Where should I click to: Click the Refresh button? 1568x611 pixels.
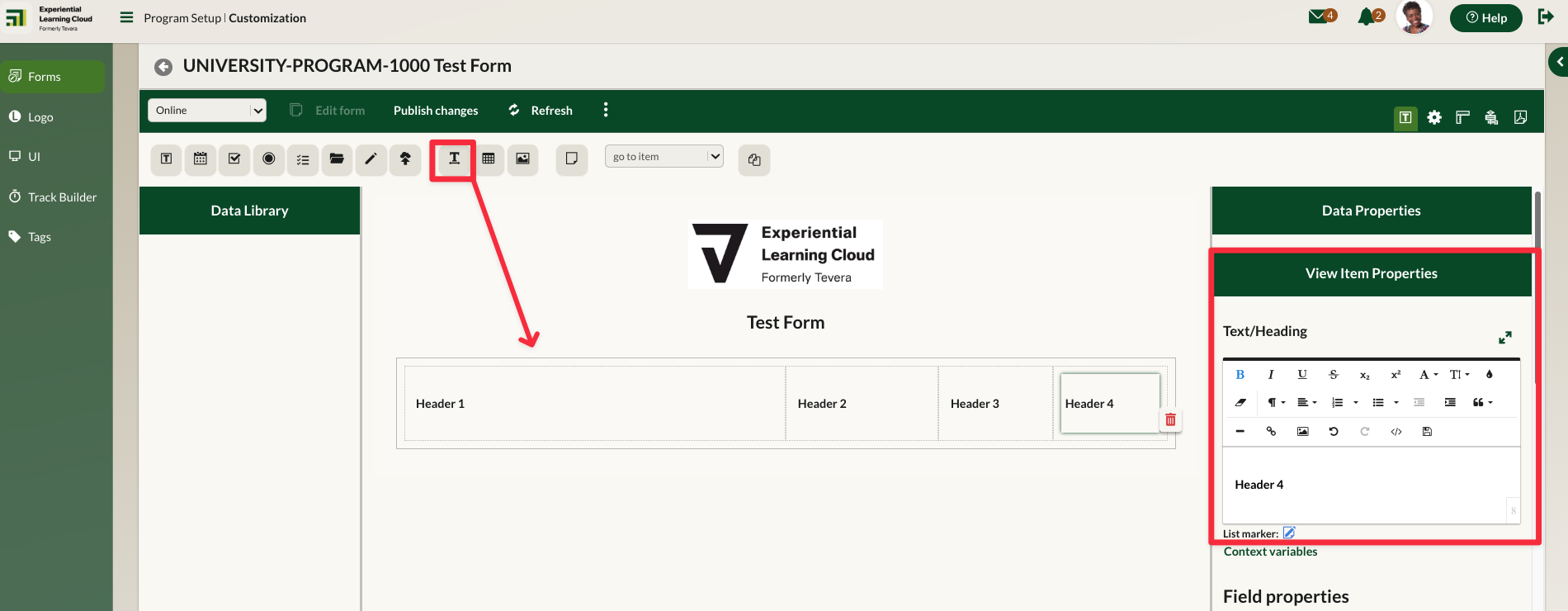[541, 111]
